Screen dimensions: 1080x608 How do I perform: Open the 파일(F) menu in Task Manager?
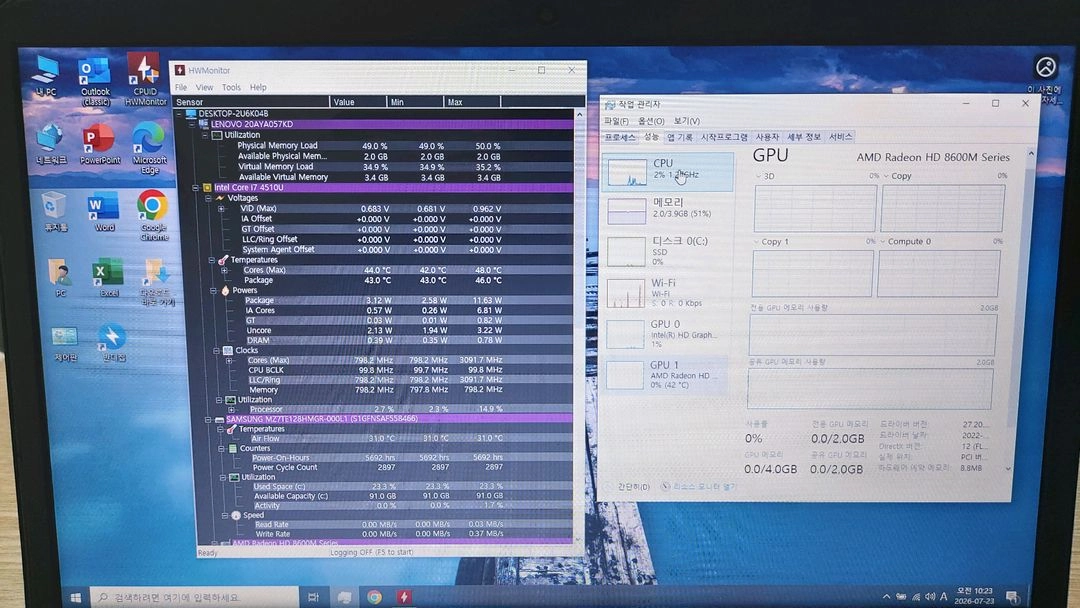point(616,121)
